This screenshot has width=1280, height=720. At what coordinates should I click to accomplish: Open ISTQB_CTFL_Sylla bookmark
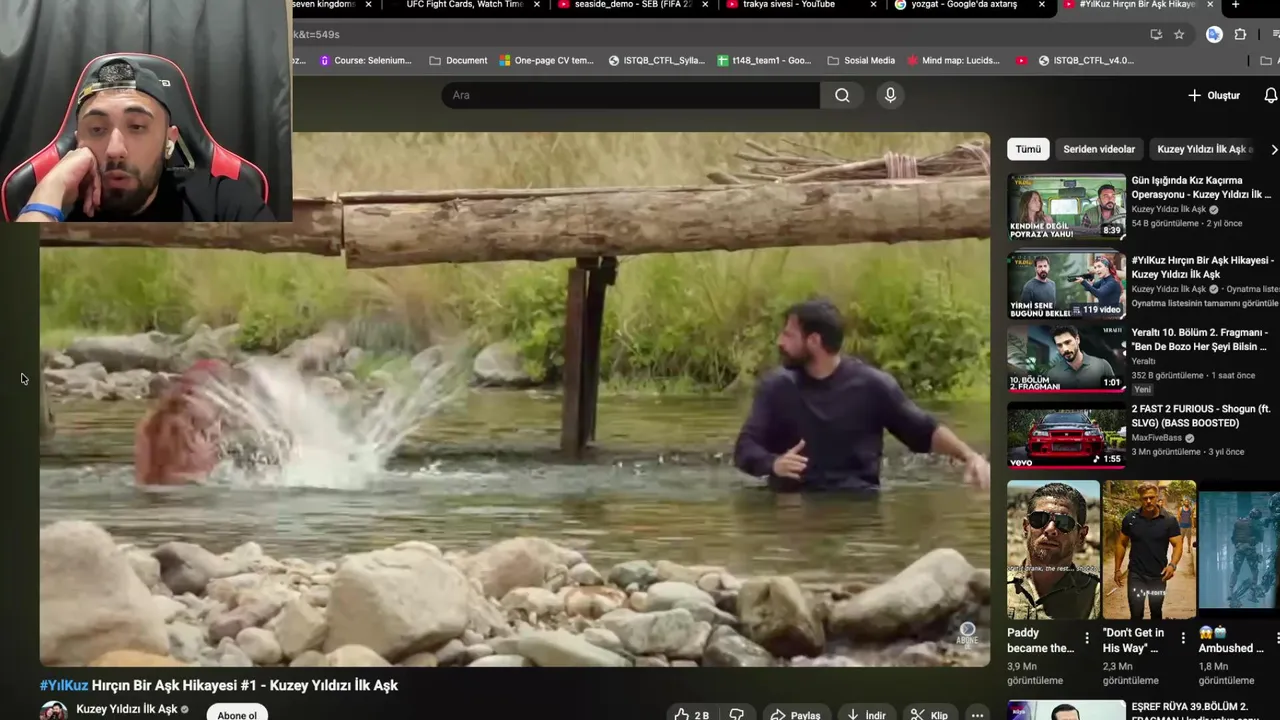(657, 60)
